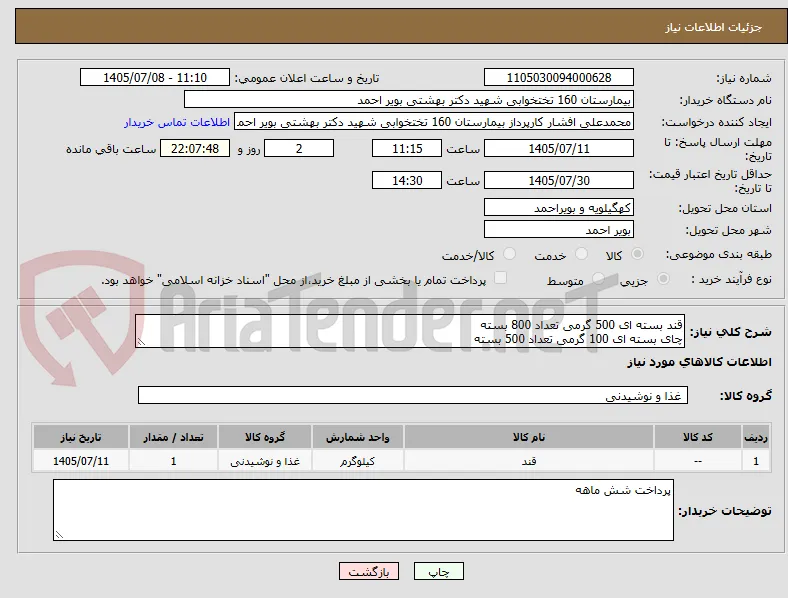Screen dimensions: 788x598
Task: Click the گروه کالا field غذا و نوشیدنی
Action: [x=413, y=395]
